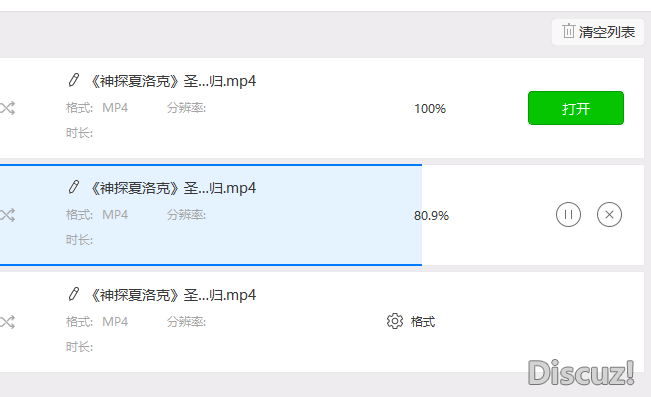This screenshot has width=651, height=397.
Task: Select the third file's name text
Action: 173,295
